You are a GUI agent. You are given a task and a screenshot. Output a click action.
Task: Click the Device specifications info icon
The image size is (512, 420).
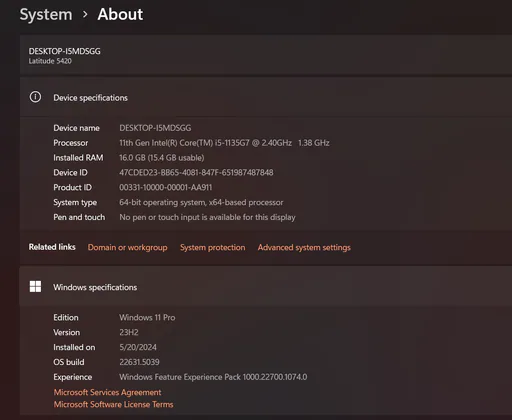[35, 97]
